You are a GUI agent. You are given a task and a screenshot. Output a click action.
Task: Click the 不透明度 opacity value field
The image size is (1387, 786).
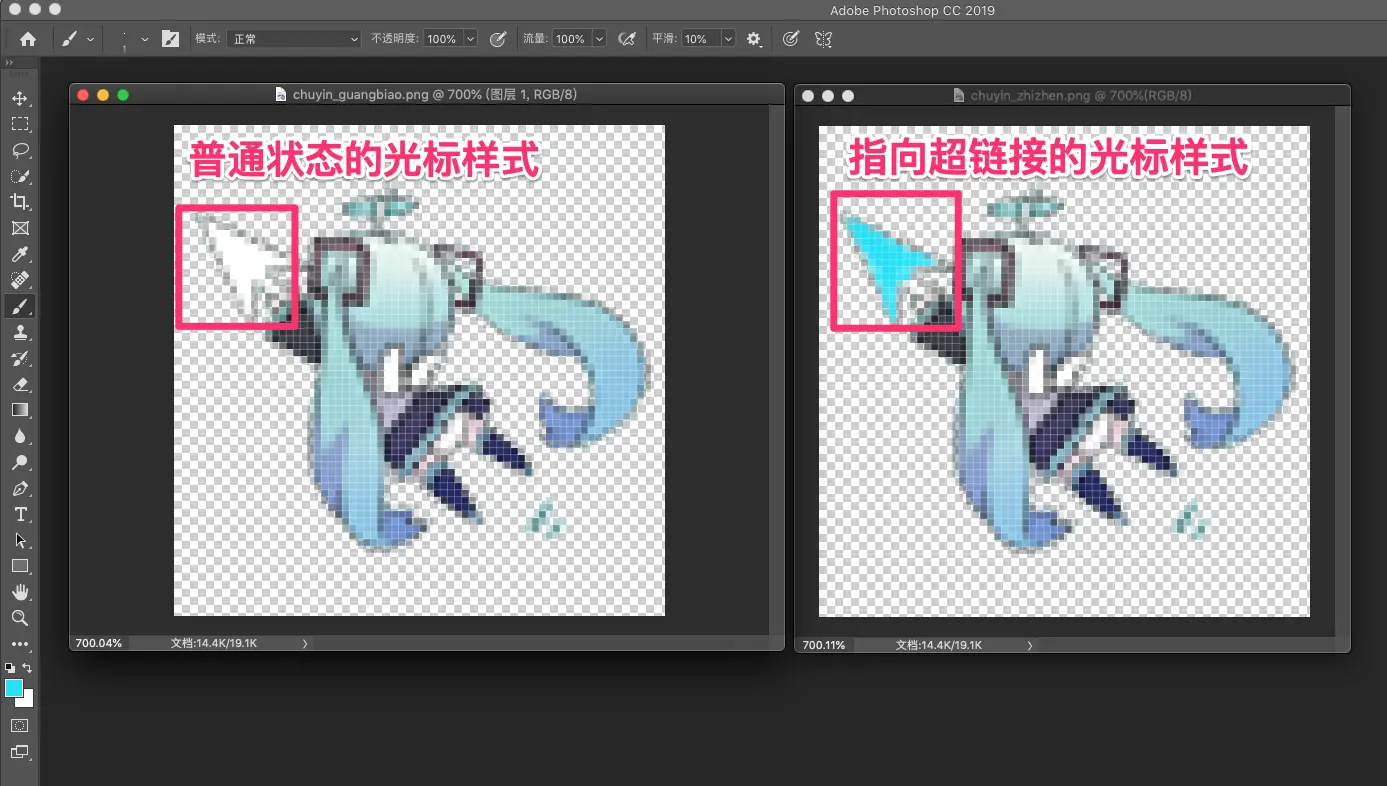(442, 39)
